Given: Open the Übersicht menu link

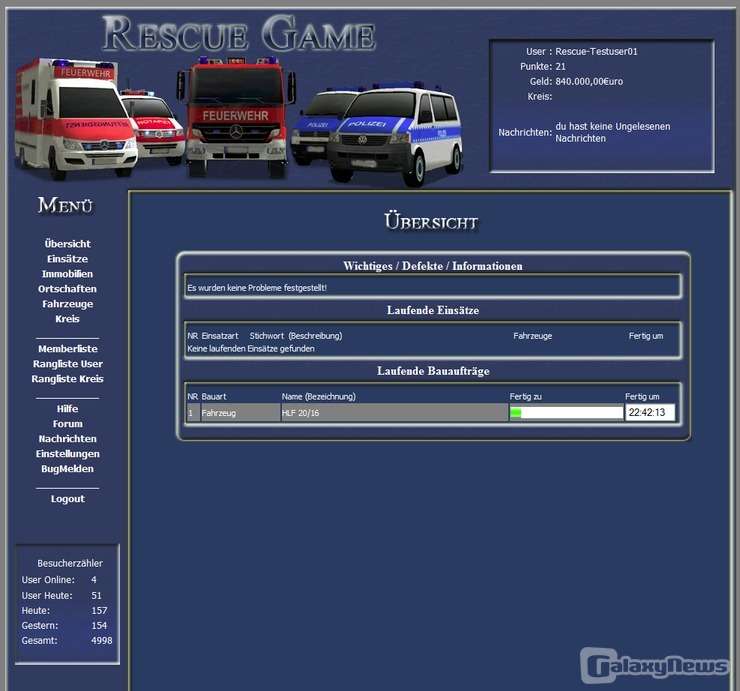Looking at the screenshot, I should coord(67,244).
